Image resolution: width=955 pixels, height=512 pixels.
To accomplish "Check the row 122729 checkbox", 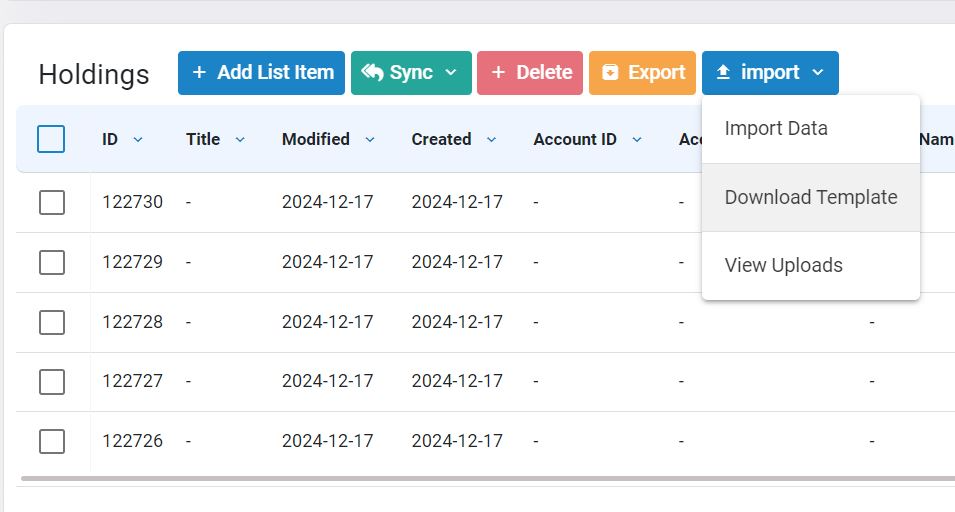I will [x=52, y=262].
